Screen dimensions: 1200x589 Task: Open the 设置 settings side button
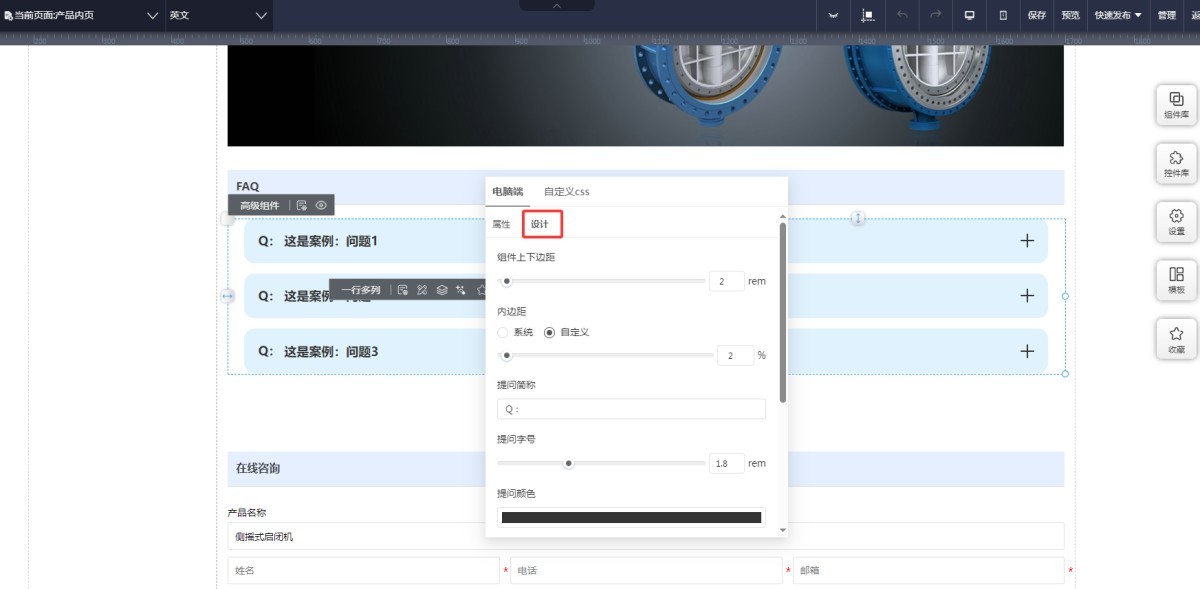[x=1177, y=220]
